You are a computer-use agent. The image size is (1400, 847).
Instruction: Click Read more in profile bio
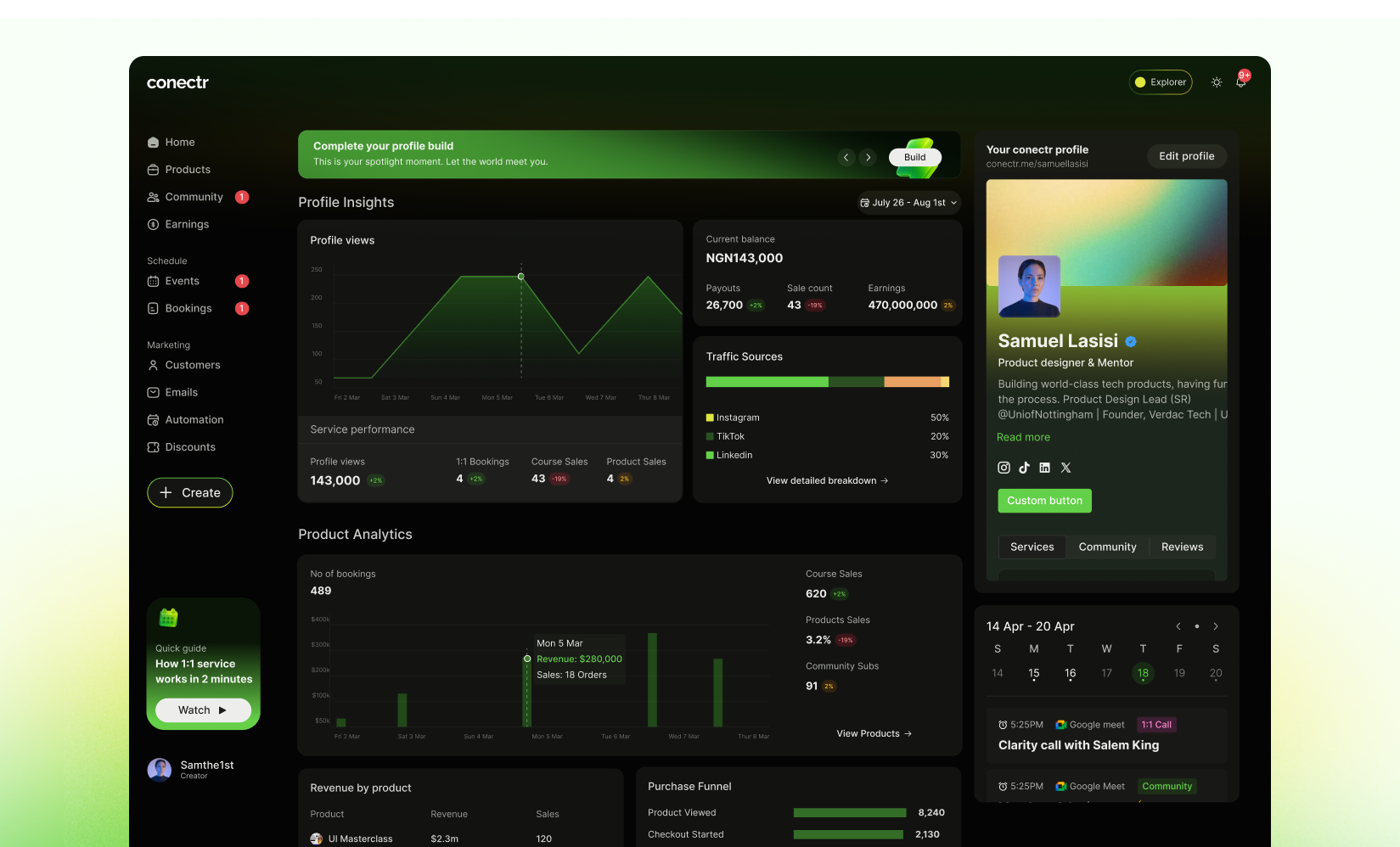1023,437
